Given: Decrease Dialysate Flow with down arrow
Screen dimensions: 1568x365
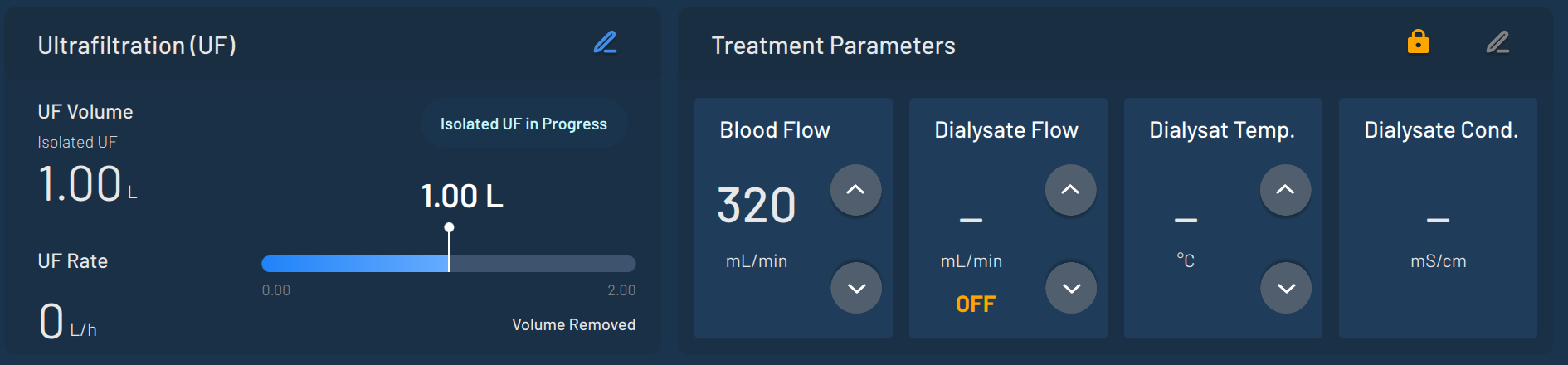Looking at the screenshot, I should (x=1070, y=288).
